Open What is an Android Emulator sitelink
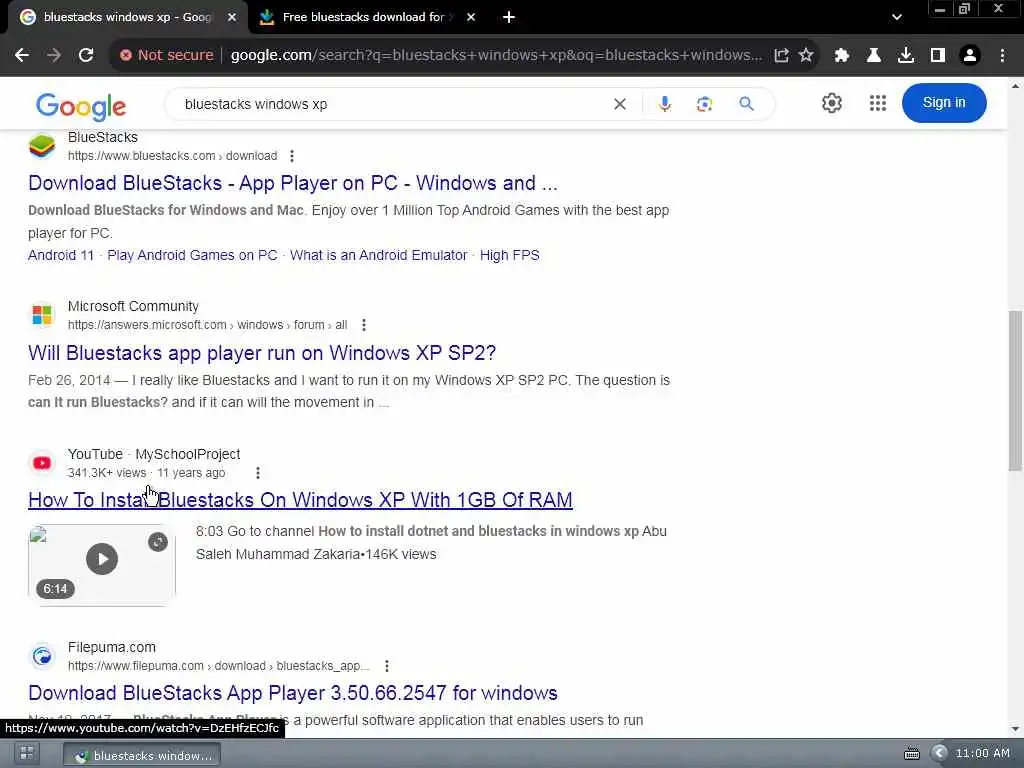The height and width of the screenshot is (768, 1024). click(378, 255)
